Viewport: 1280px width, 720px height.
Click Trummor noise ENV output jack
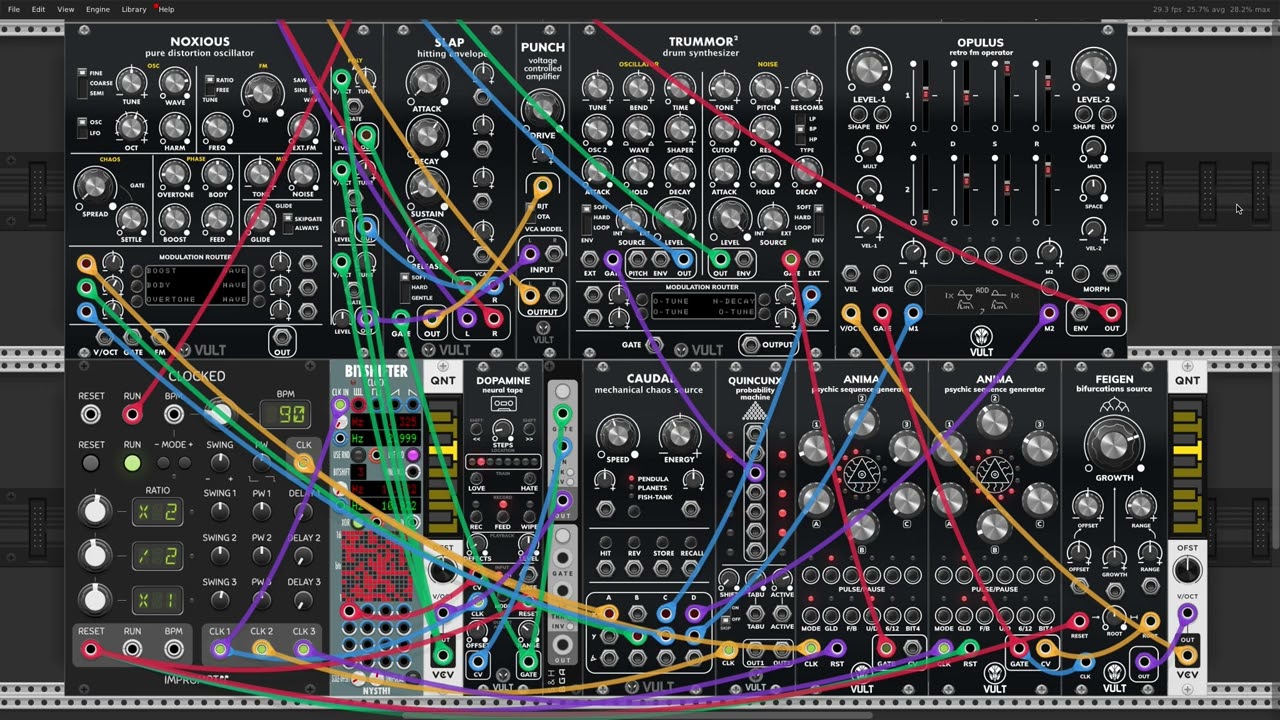(744, 259)
